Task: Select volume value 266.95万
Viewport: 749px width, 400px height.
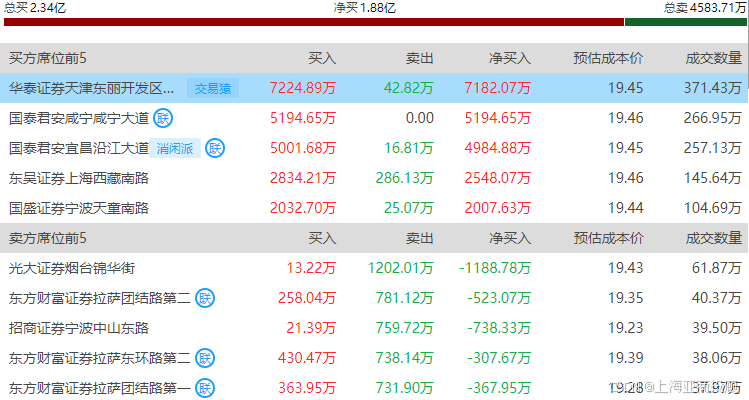Action: pos(712,118)
